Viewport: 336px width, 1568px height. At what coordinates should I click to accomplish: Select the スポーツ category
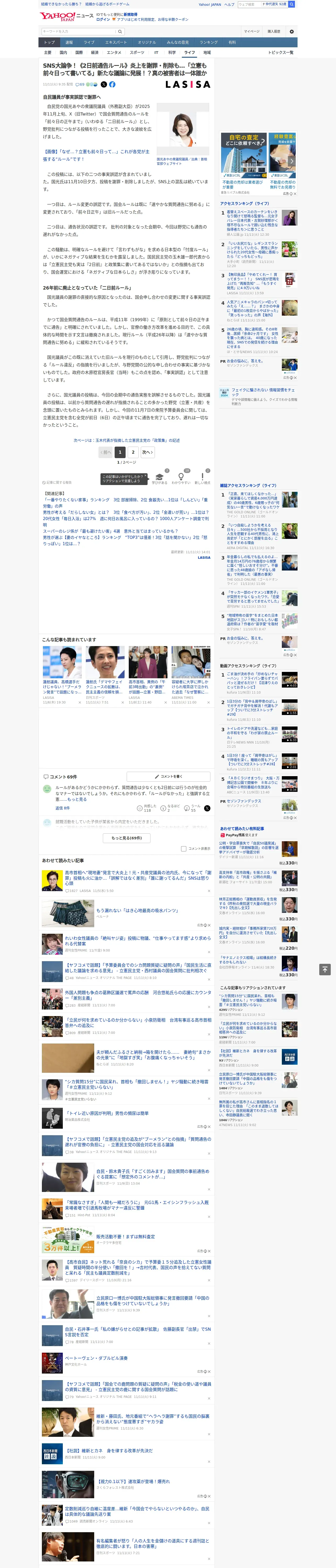pyautogui.click(x=137, y=52)
